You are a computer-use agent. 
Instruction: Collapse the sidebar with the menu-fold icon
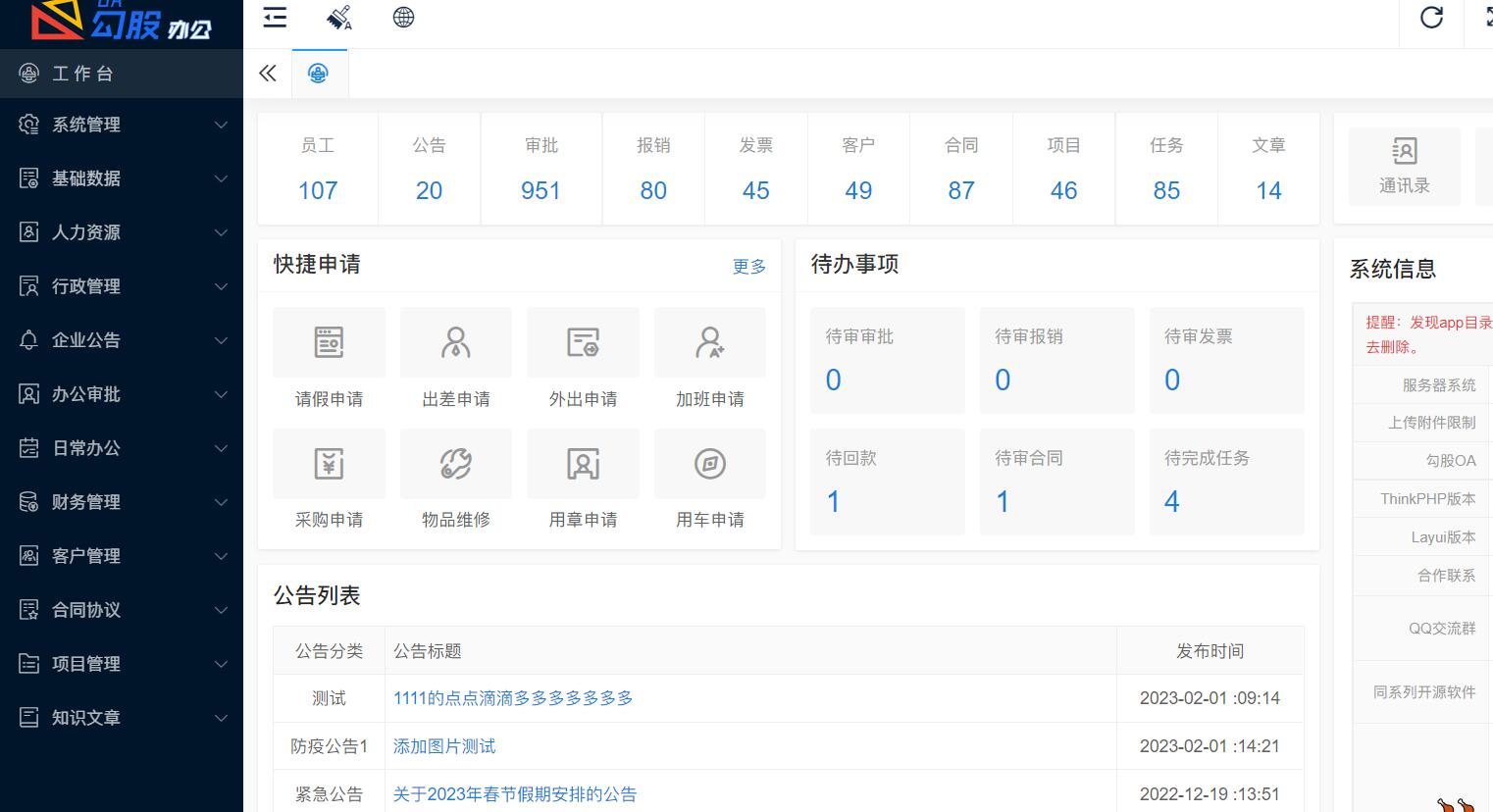274,17
